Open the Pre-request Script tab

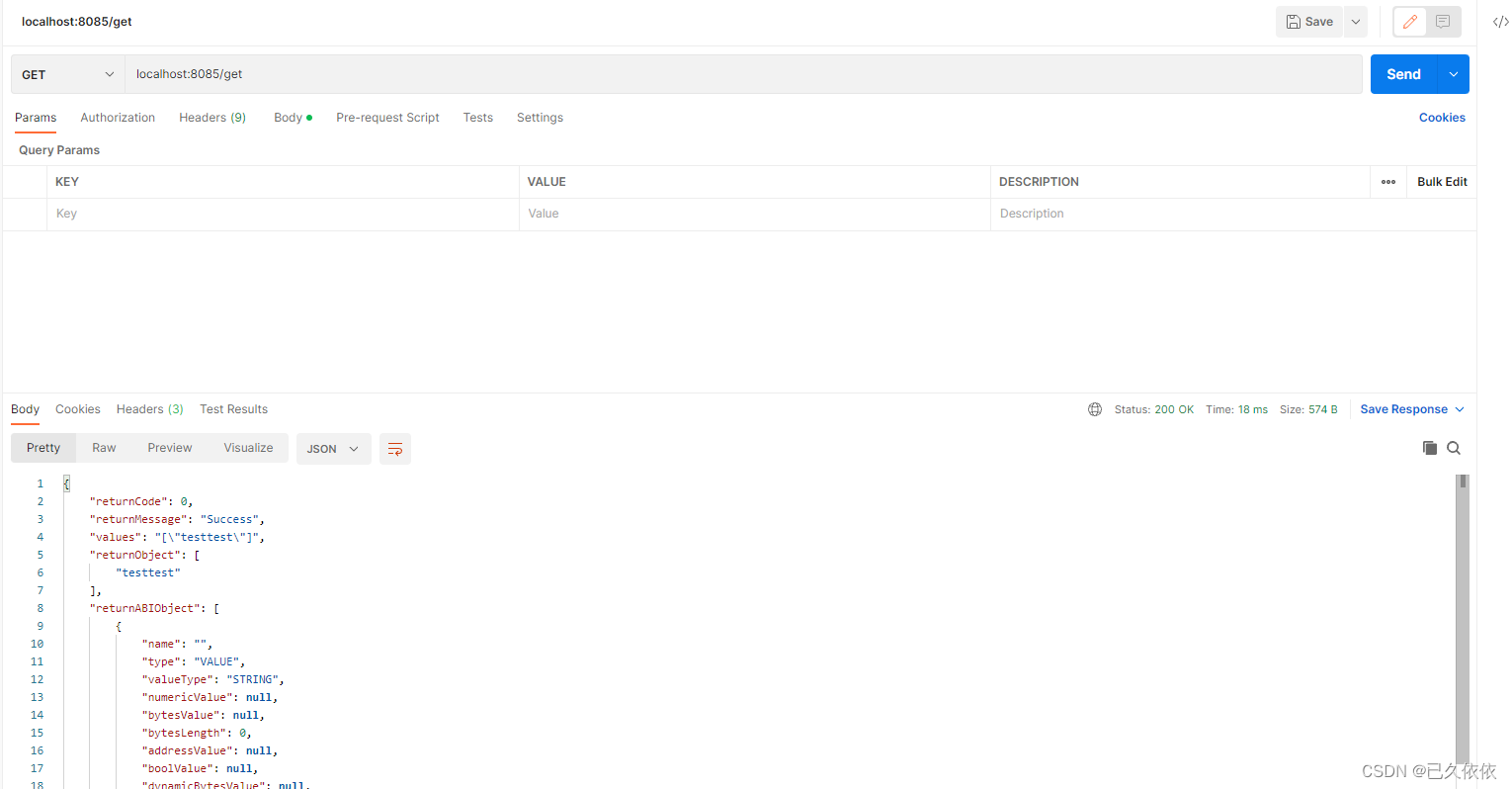(387, 118)
